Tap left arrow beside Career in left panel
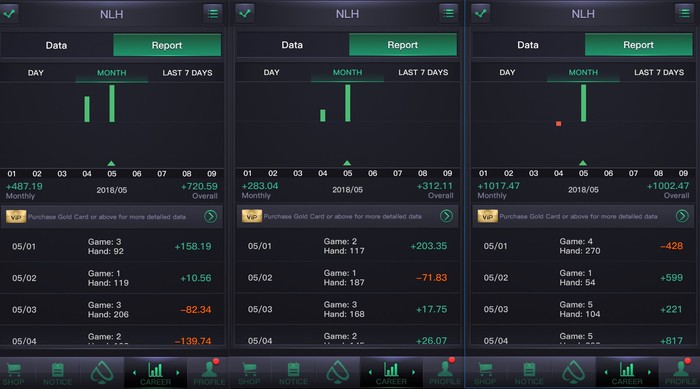 134,372
